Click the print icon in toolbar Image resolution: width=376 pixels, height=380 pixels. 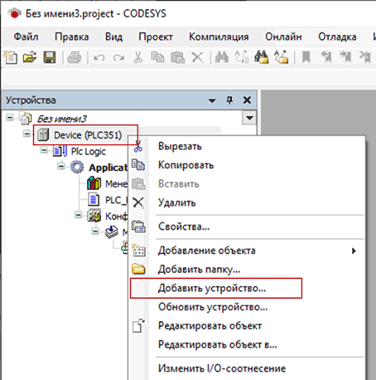coord(74,57)
